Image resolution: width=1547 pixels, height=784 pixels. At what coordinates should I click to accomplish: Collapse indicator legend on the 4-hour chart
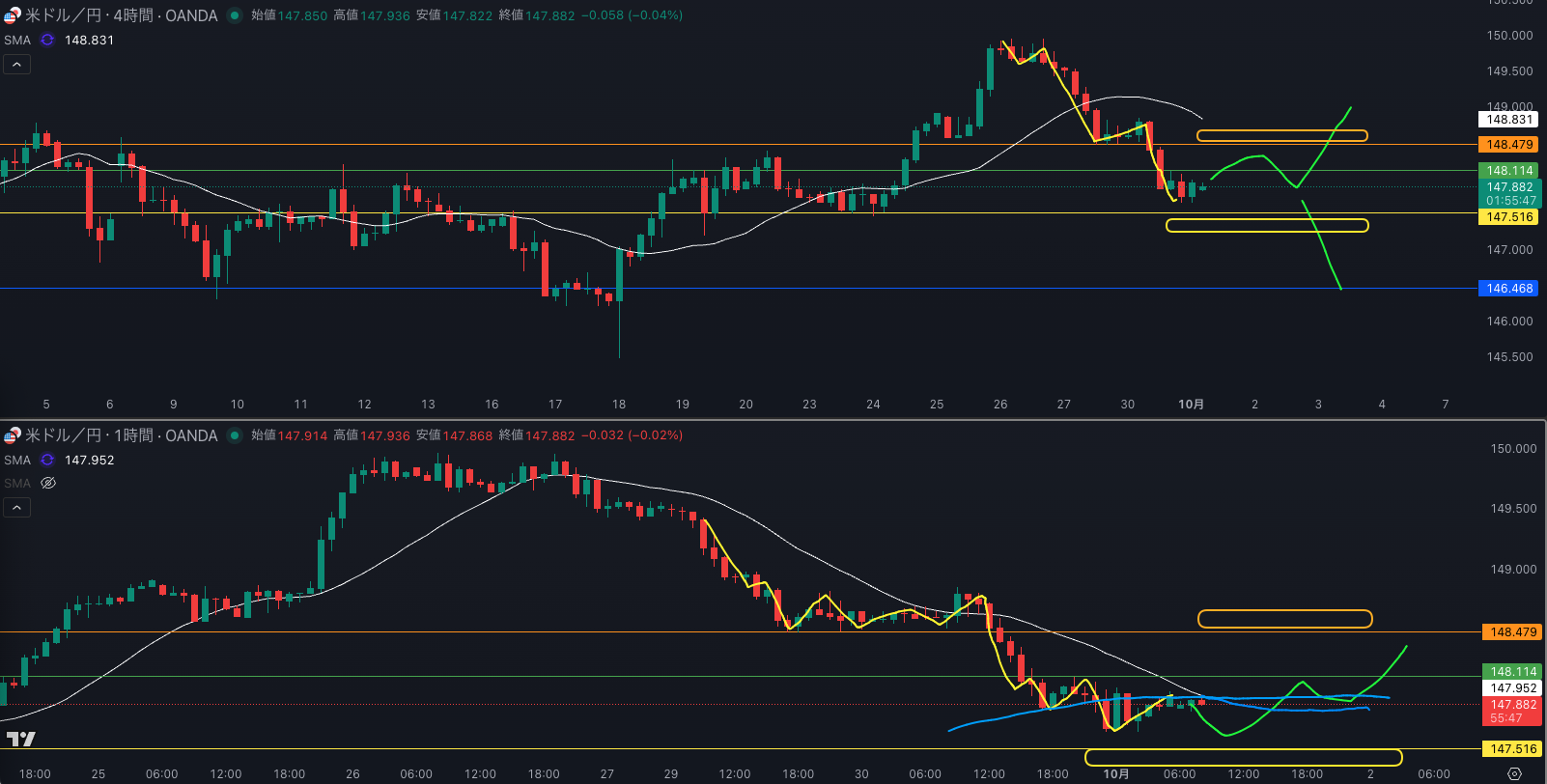[x=17, y=65]
